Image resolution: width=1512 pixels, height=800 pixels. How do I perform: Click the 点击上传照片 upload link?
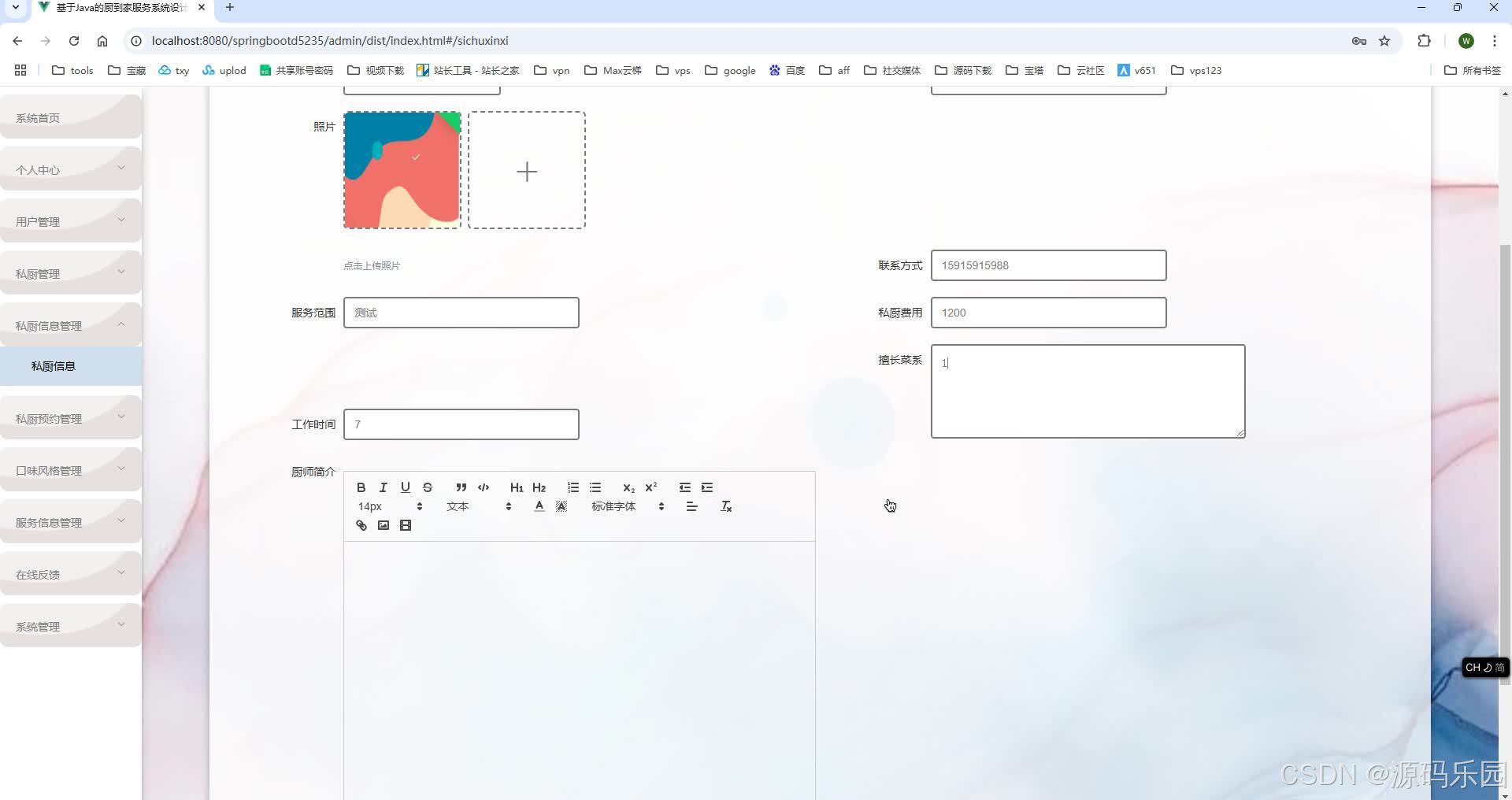click(x=371, y=265)
